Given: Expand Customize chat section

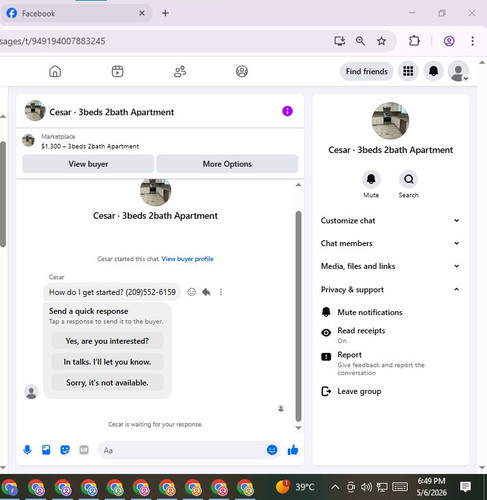Looking at the screenshot, I should pyautogui.click(x=390, y=221).
